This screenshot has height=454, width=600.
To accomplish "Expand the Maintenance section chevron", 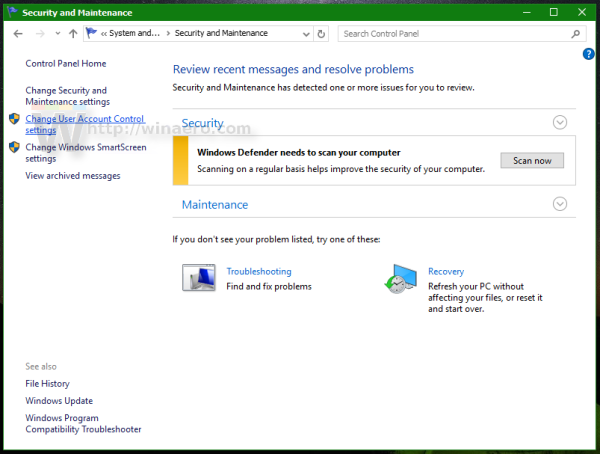I will (x=560, y=204).
